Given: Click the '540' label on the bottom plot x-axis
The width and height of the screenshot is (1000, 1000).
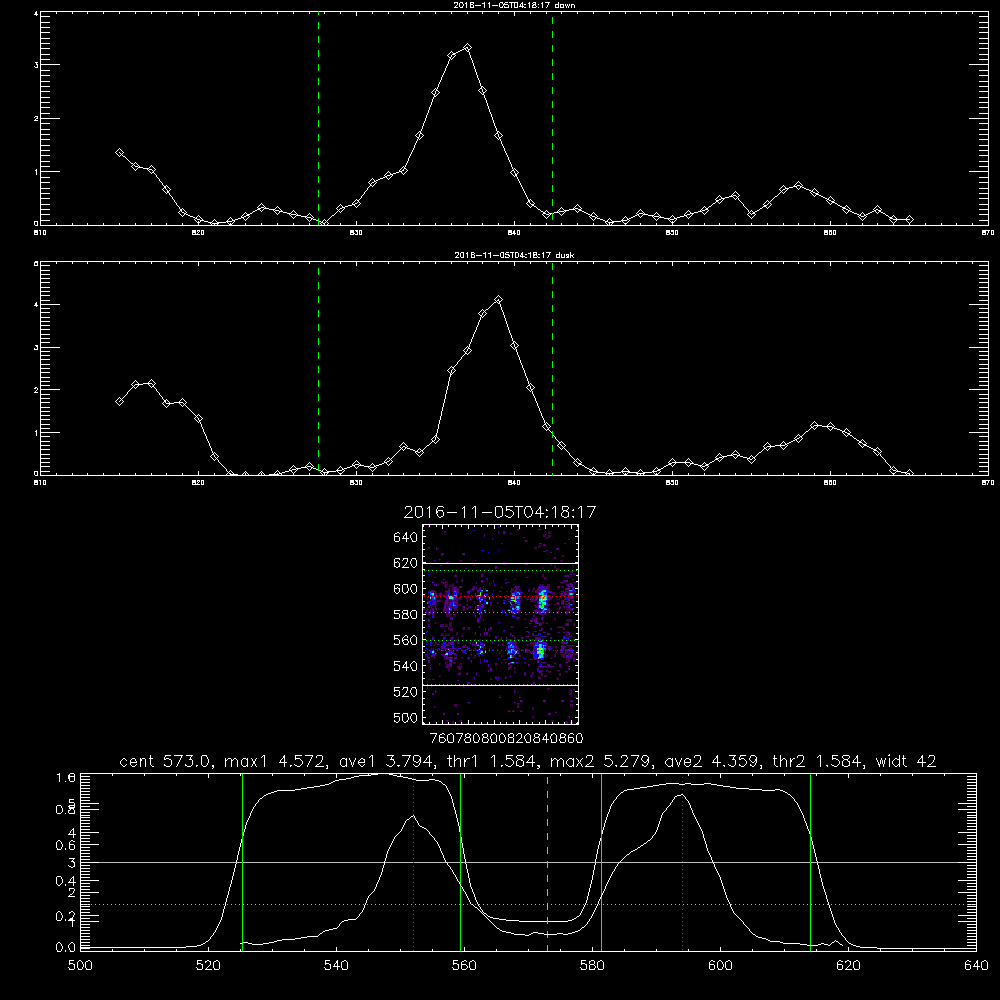Looking at the screenshot, I should coord(336,966).
